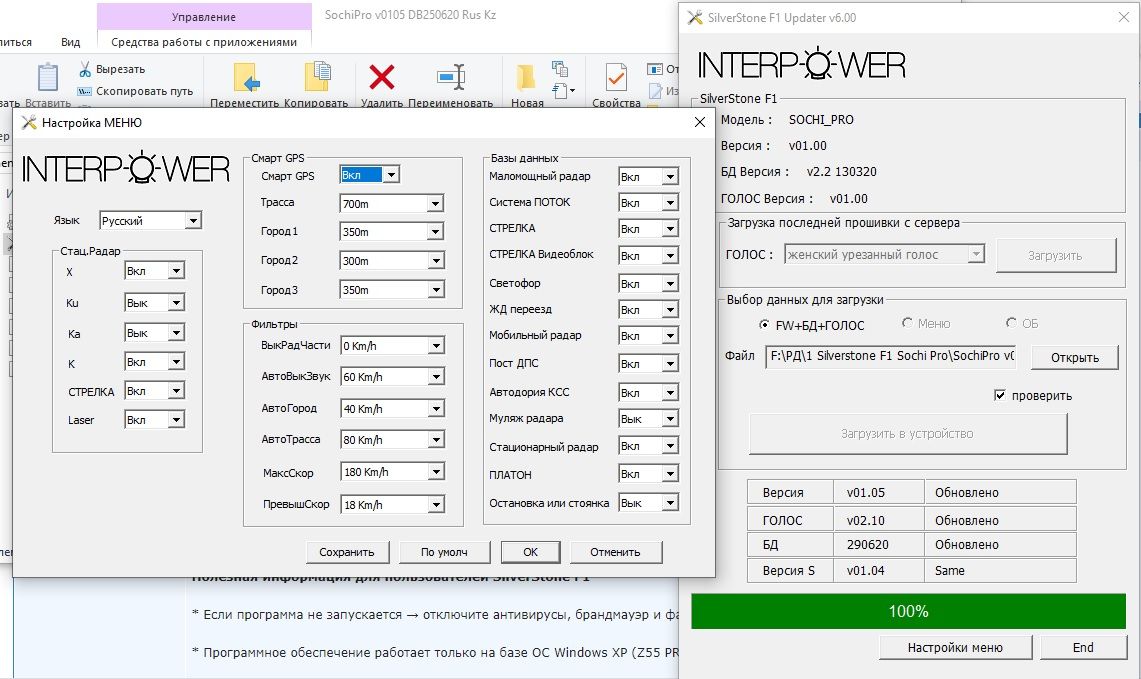Select the FW+БД+ГОЛОС radio option
1141x679 pixels.
point(763,324)
